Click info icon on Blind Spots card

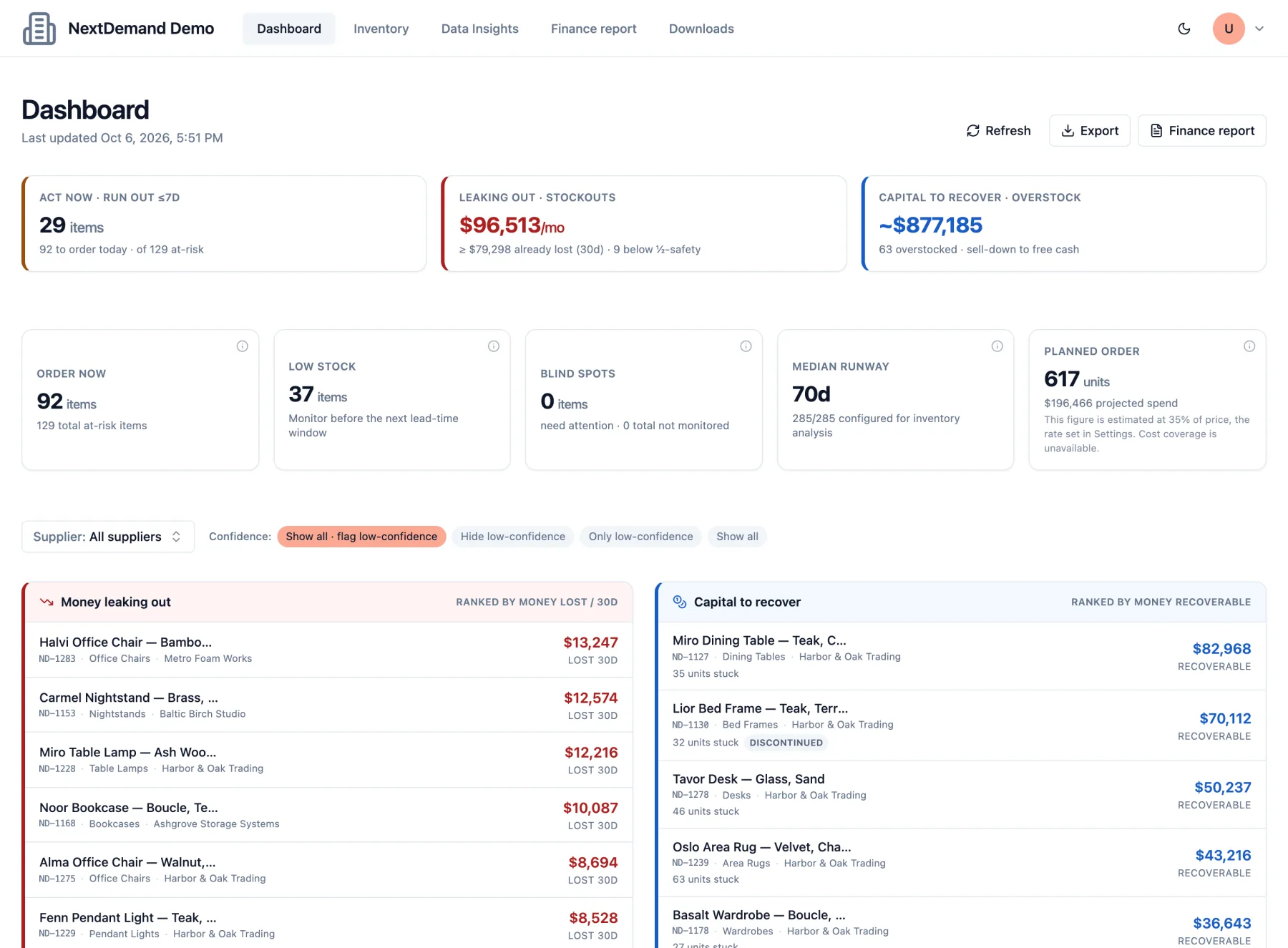(x=746, y=346)
